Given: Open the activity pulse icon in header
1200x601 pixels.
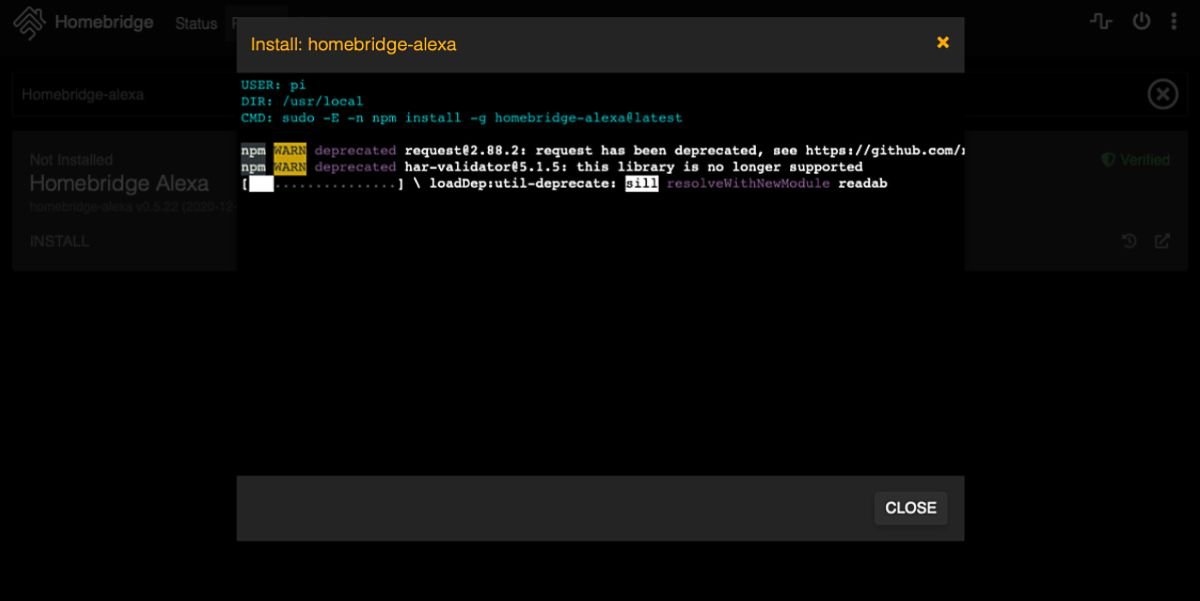Looking at the screenshot, I should click(1101, 22).
